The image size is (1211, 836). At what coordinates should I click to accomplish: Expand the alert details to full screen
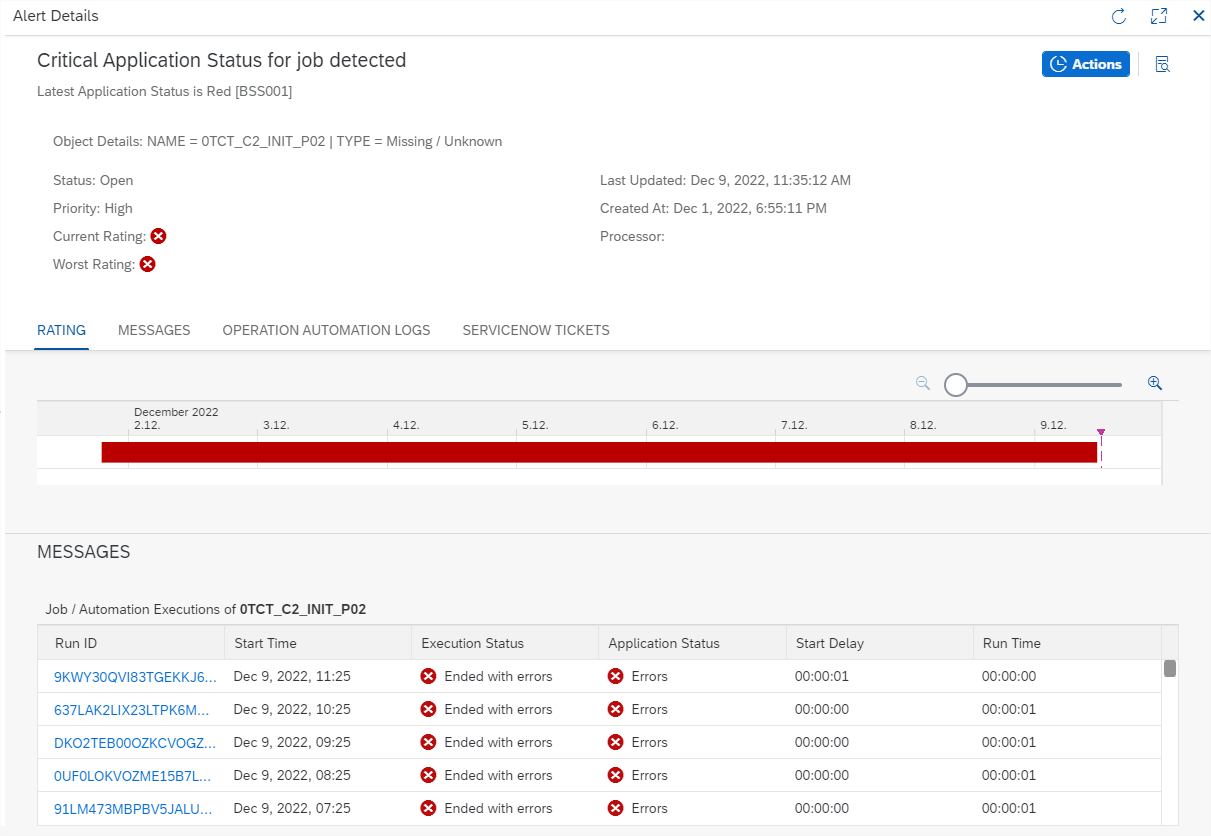tap(1159, 16)
